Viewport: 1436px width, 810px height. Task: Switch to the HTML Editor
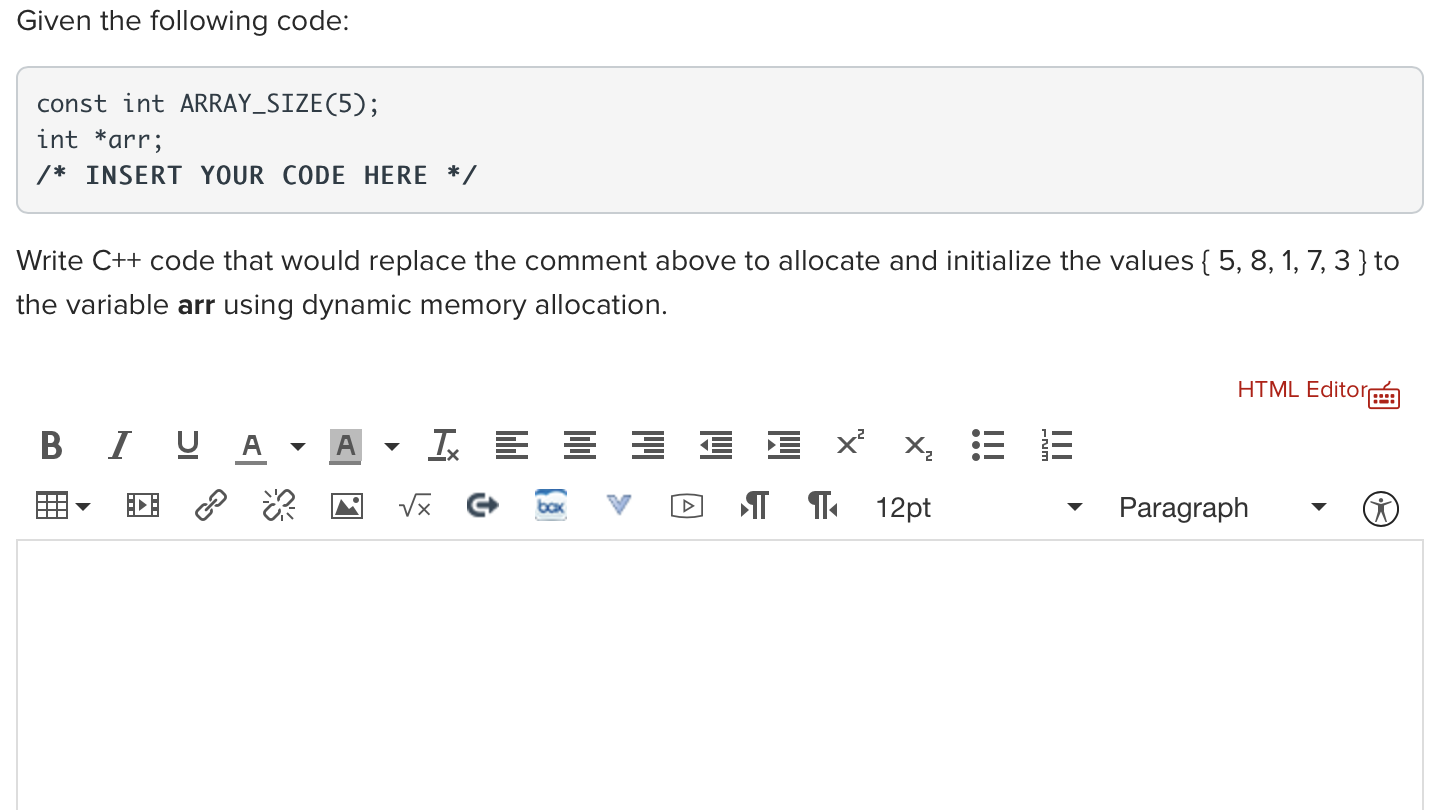click(1318, 392)
